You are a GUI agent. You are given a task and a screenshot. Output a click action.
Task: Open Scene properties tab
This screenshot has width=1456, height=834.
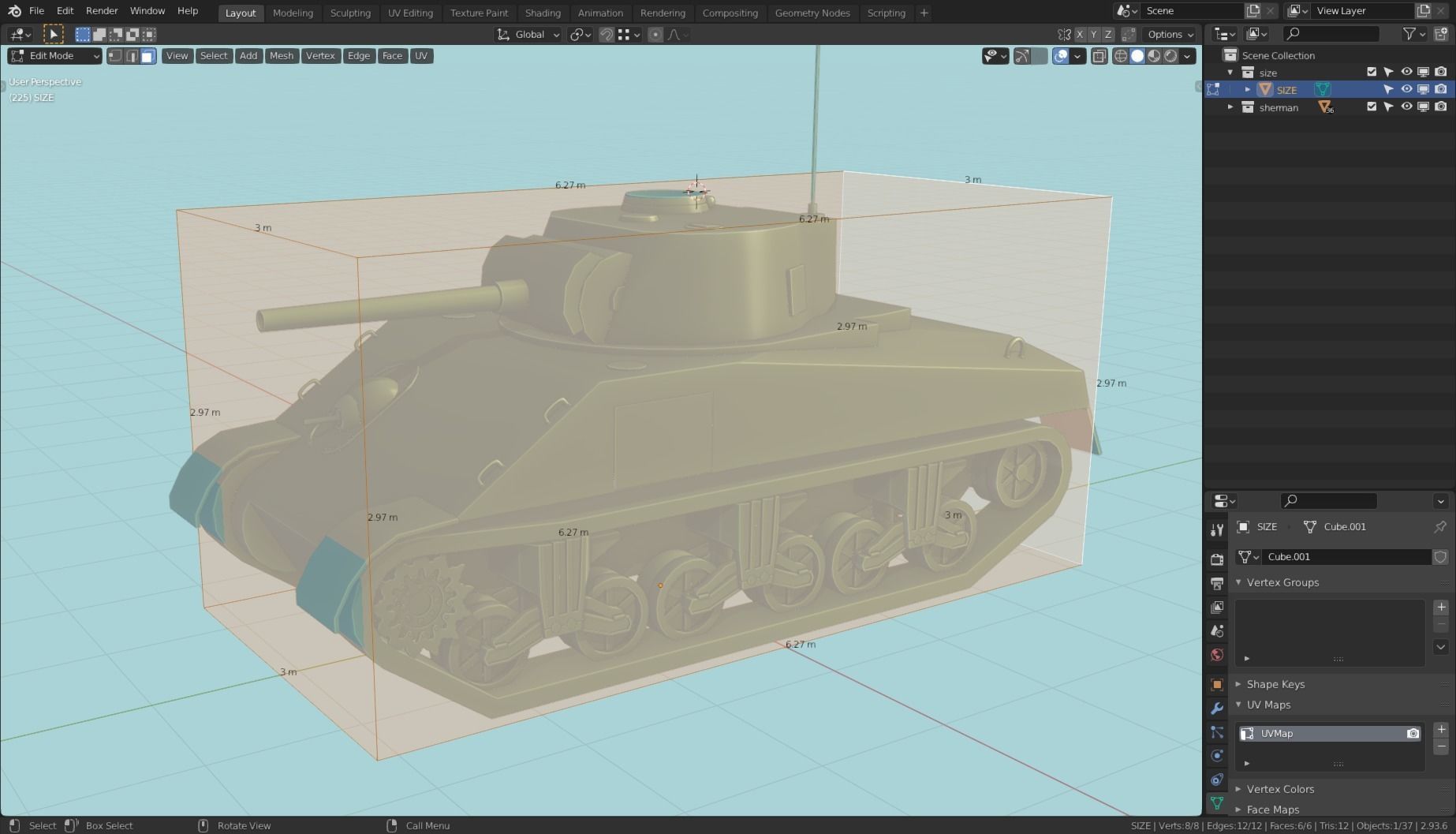point(1217,630)
